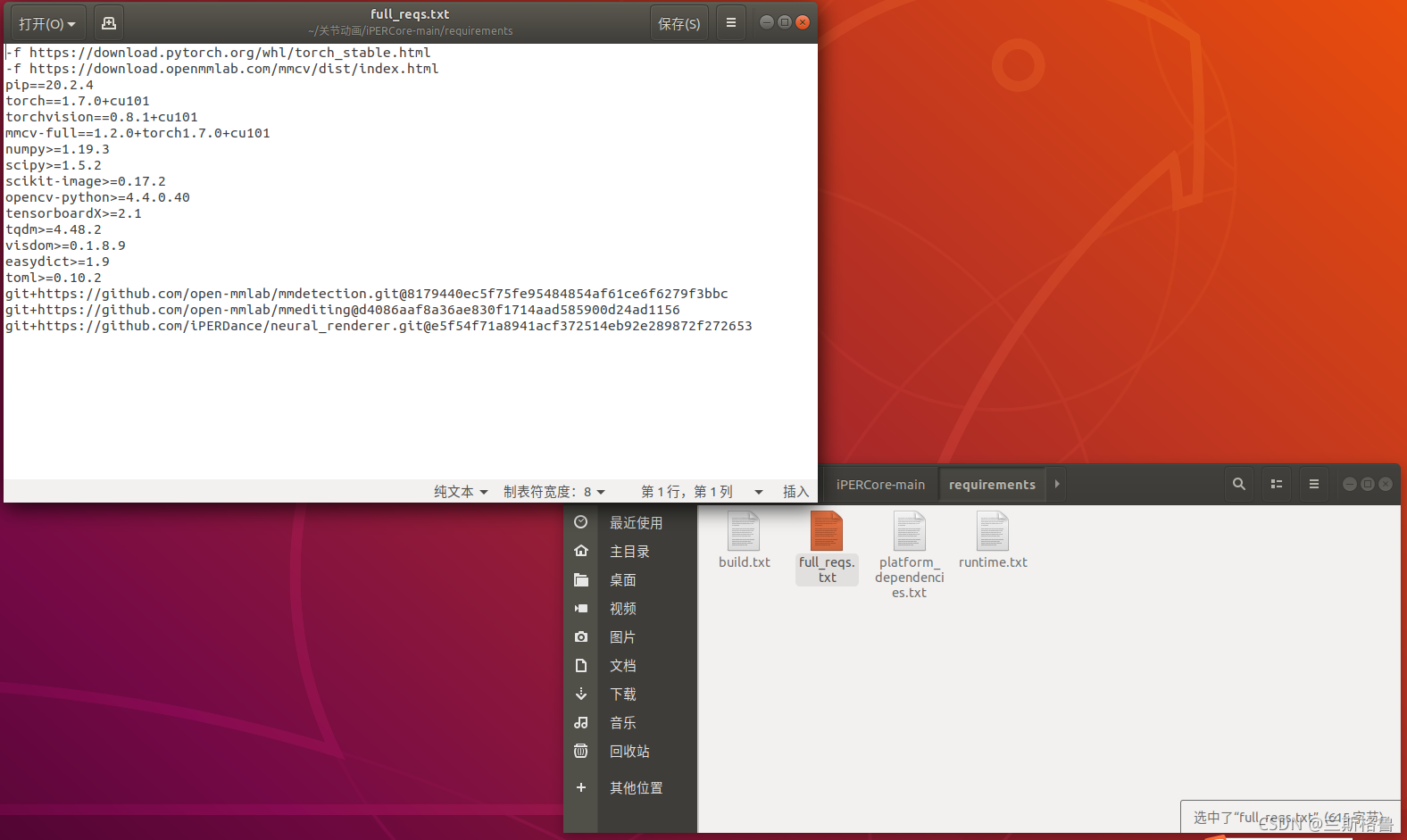The width and height of the screenshot is (1407, 840).
Task: Toggle the file manager list view icon
Action: tap(1277, 484)
